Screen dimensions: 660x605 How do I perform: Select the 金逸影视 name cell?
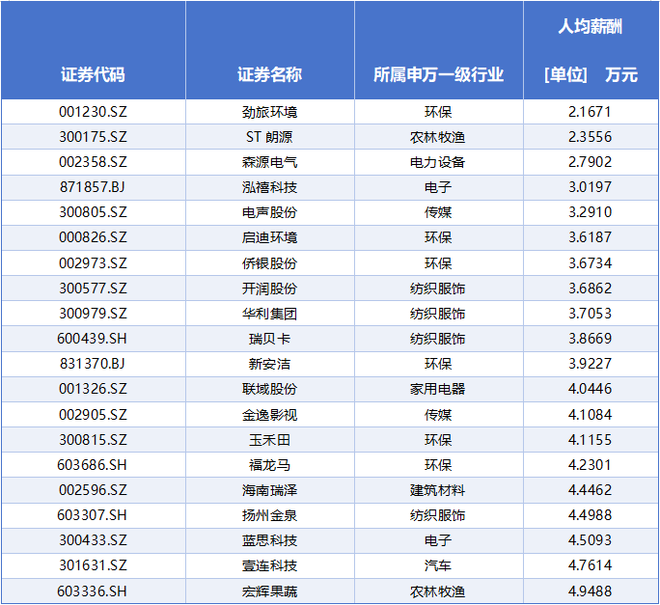point(269,414)
